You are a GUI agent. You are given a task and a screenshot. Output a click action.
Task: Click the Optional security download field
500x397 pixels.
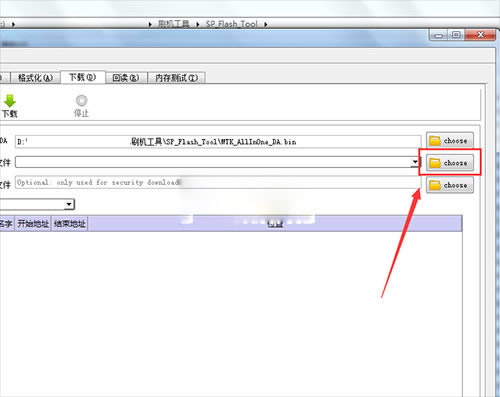click(218, 183)
